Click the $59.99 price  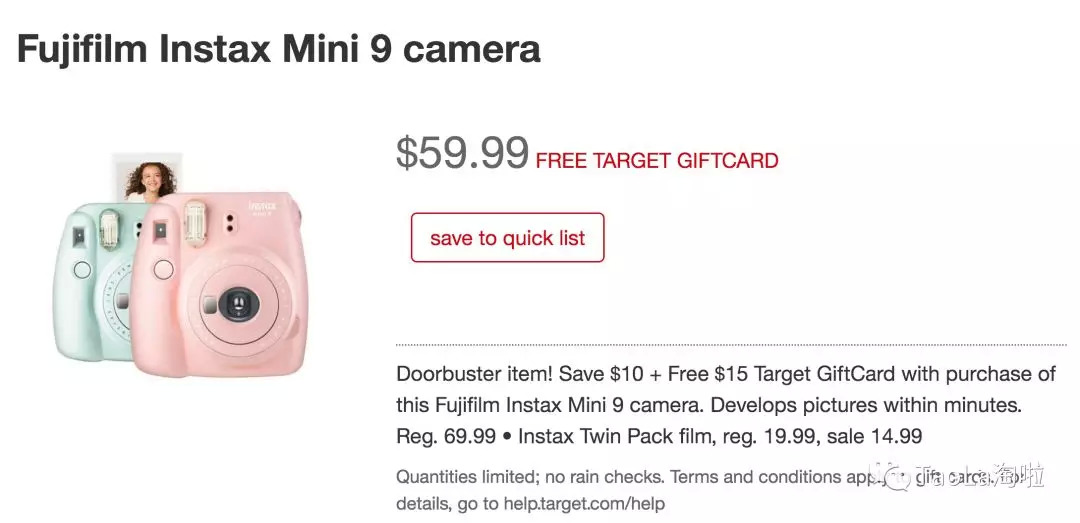pyautogui.click(x=462, y=153)
